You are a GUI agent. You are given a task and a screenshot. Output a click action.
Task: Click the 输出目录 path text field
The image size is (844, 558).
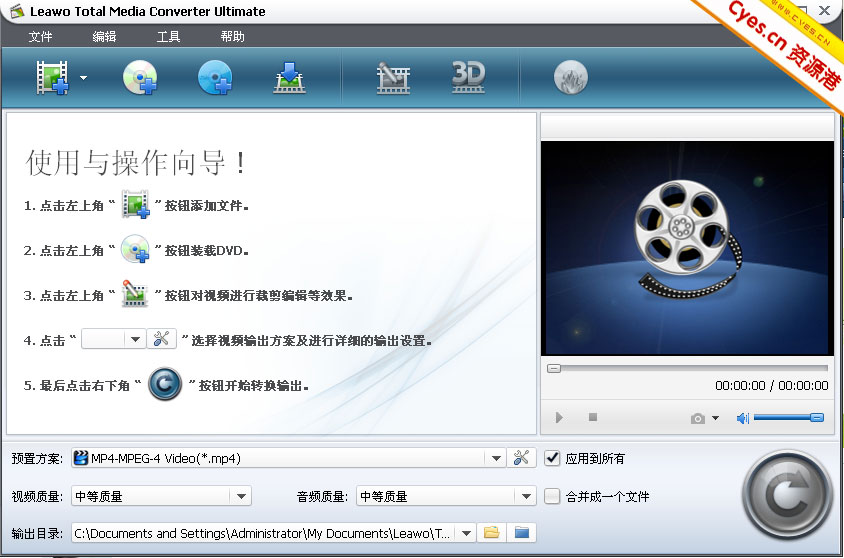[x=264, y=534]
